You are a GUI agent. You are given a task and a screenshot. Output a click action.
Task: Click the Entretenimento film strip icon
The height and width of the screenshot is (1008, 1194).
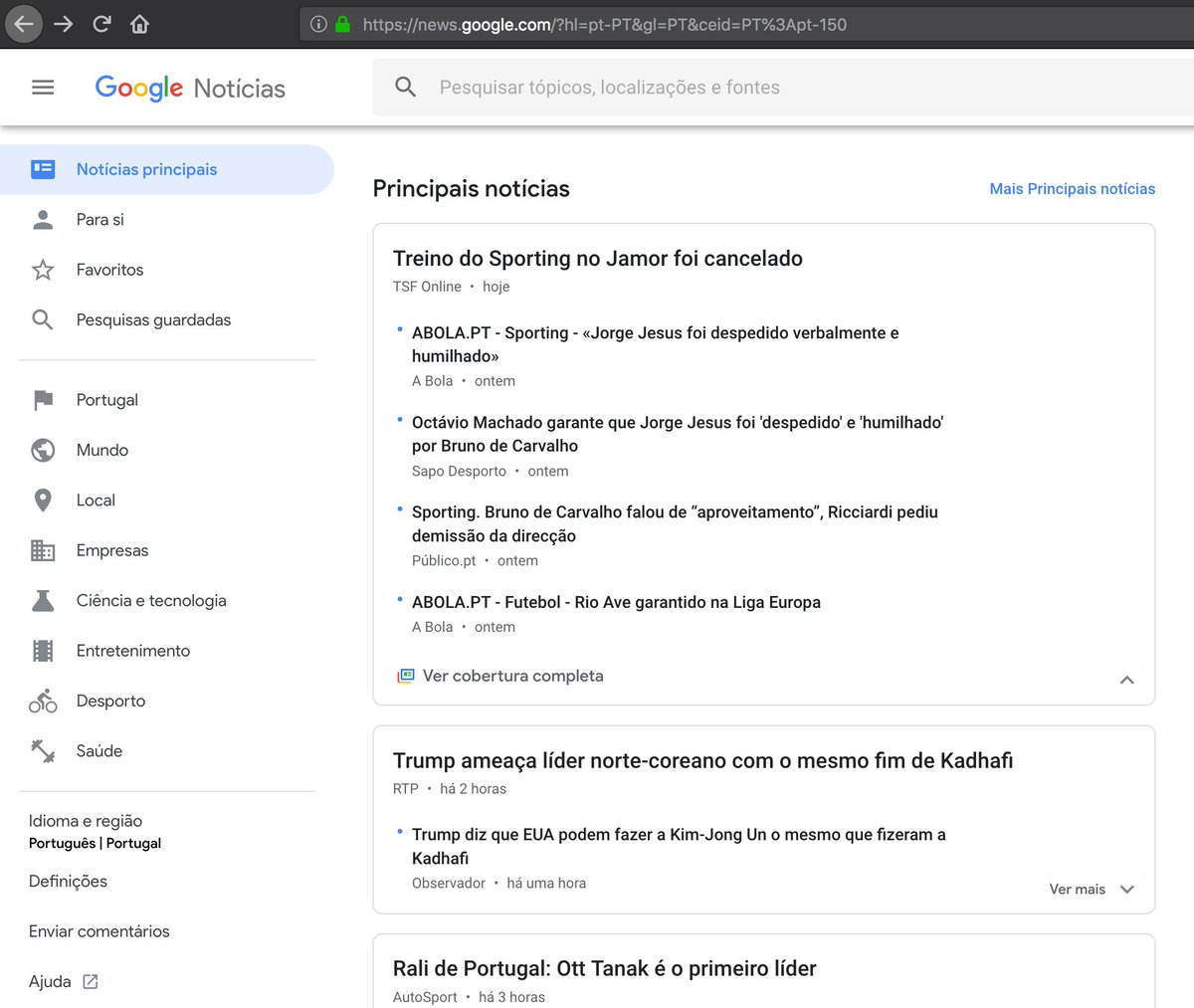[43, 651]
